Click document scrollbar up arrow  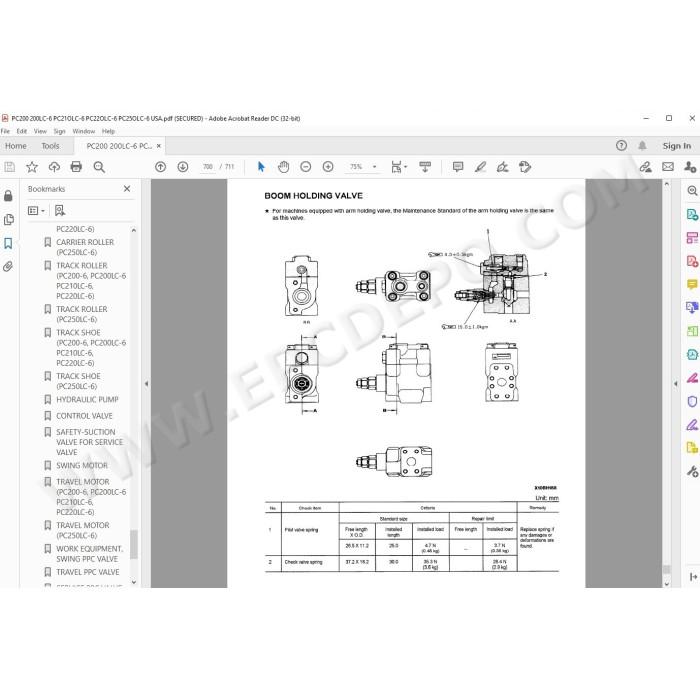coord(667,184)
